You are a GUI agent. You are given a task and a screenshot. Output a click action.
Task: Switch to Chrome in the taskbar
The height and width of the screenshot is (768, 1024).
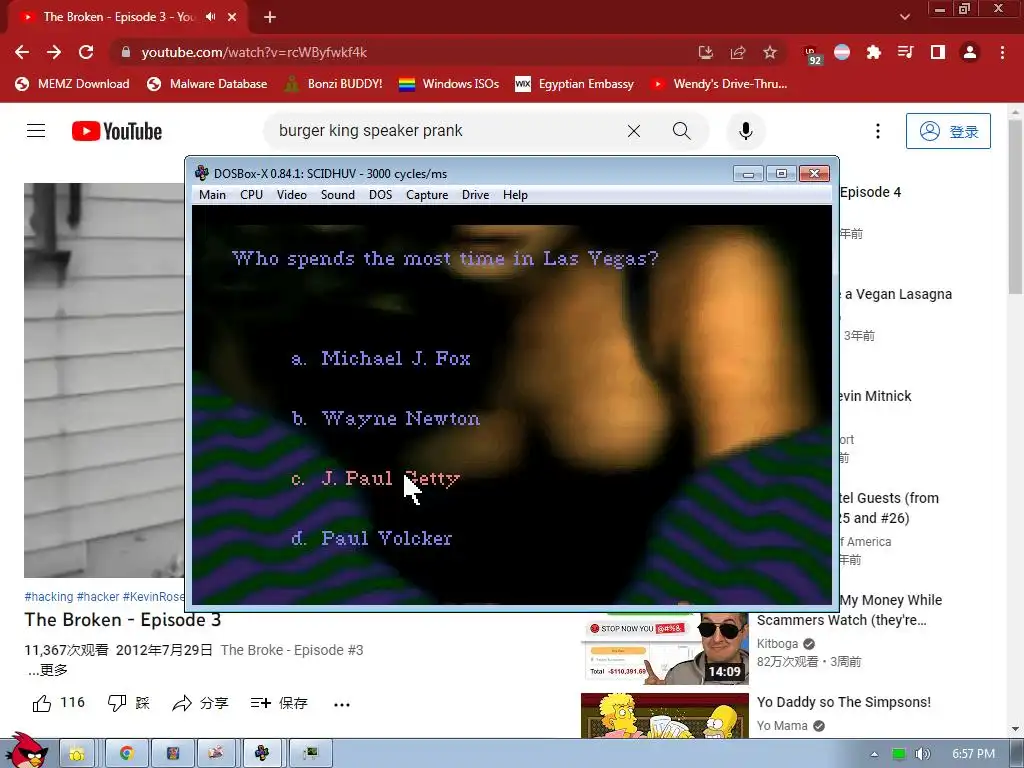pyautogui.click(x=126, y=753)
